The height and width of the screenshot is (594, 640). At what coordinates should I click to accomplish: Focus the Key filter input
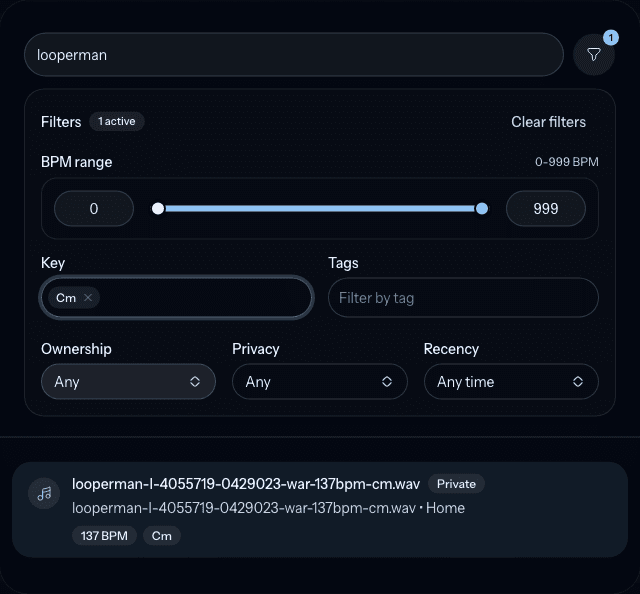pyautogui.click(x=177, y=298)
